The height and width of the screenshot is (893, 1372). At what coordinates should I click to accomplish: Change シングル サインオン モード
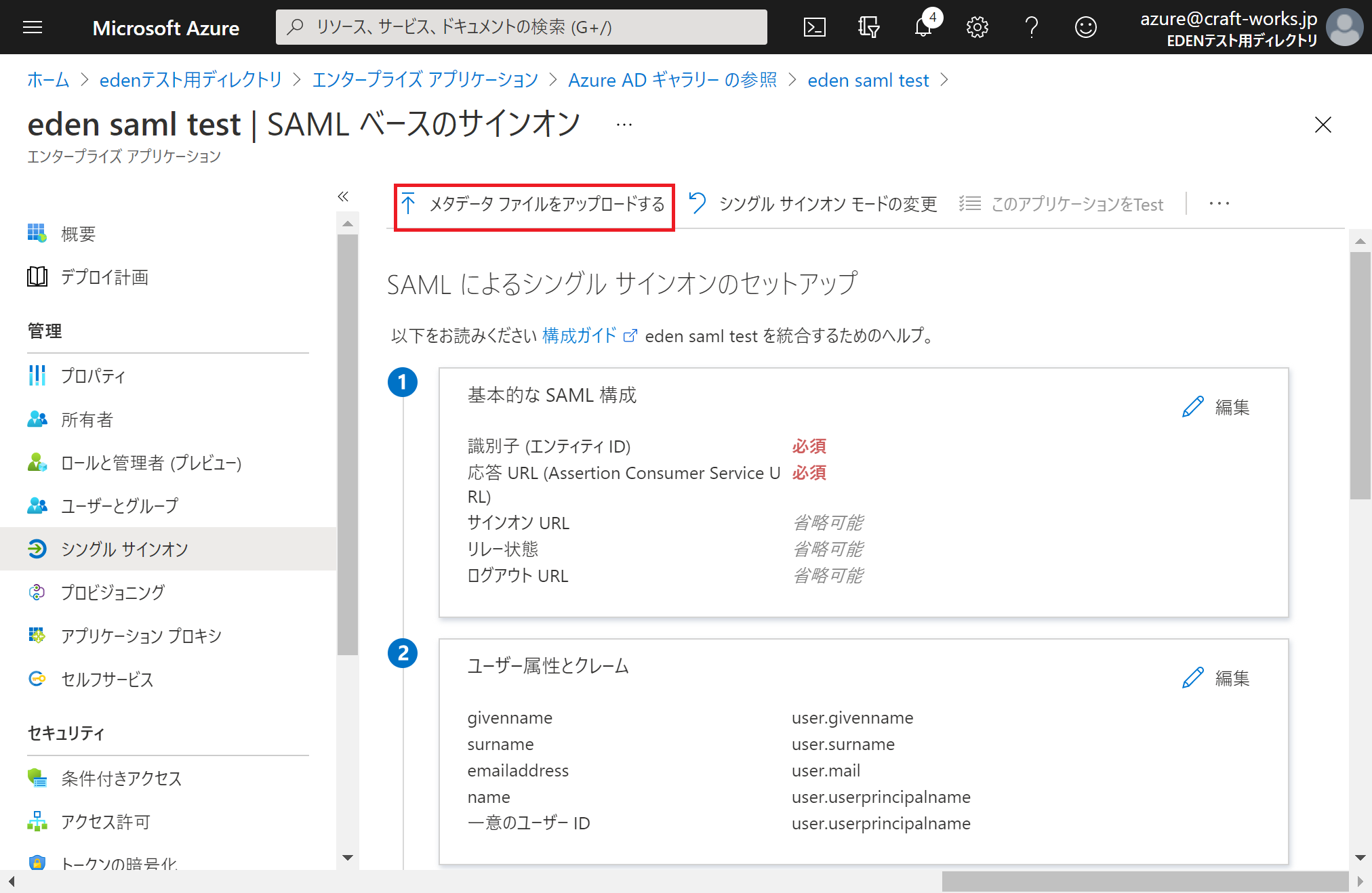pos(813,204)
